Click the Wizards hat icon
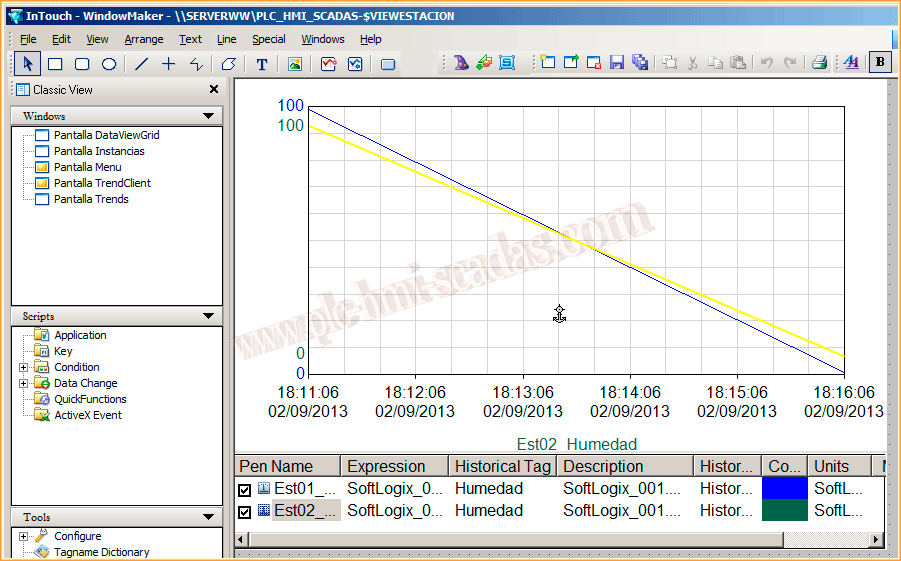The height and width of the screenshot is (561, 901). [461, 63]
